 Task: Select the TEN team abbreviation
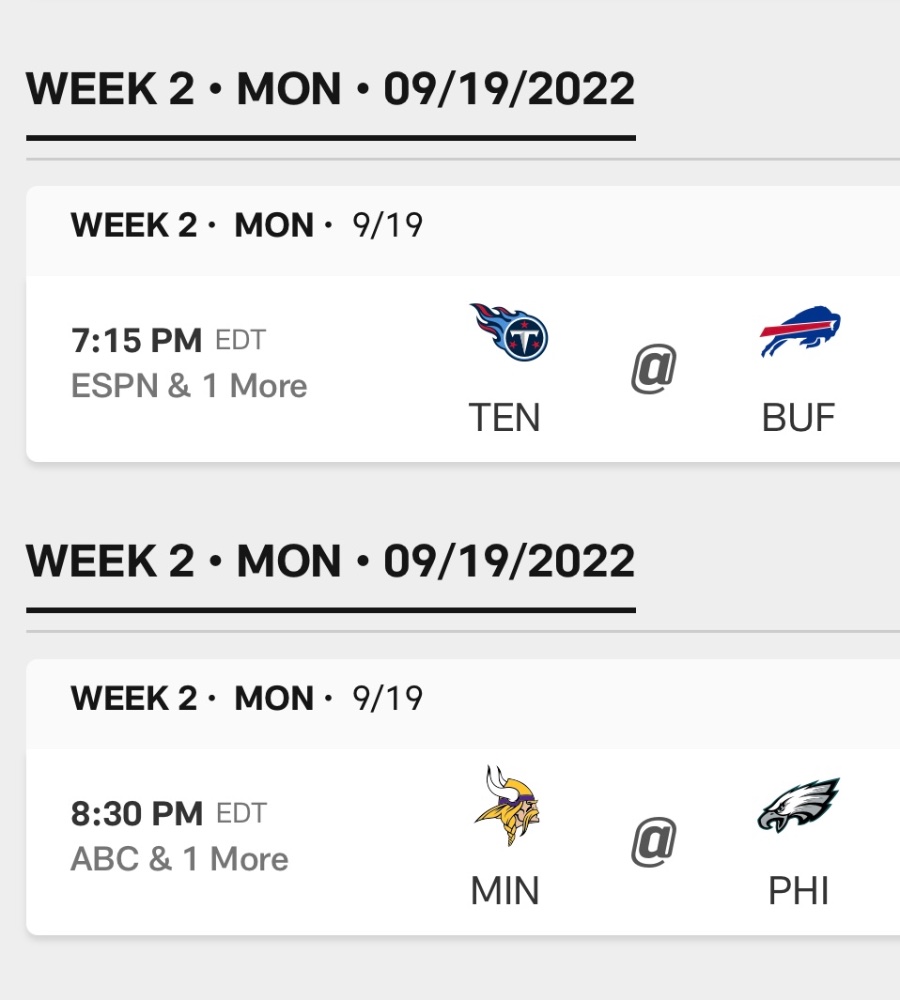(x=505, y=418)
